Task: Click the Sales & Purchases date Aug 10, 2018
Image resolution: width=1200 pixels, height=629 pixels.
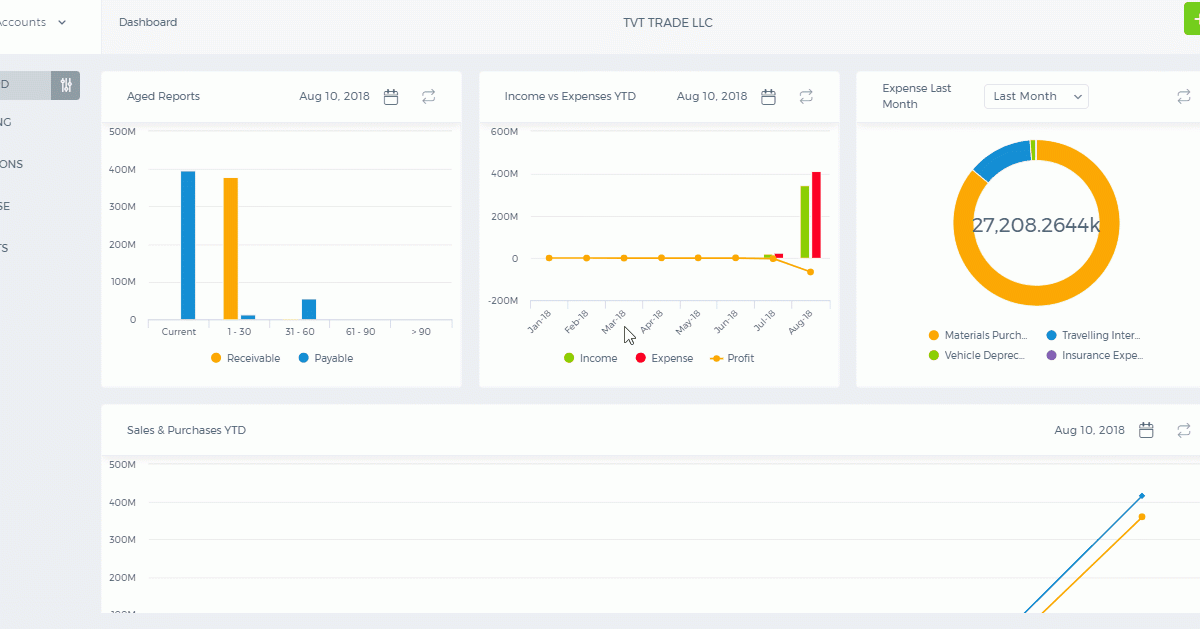Action: (x=1090, y=430)
